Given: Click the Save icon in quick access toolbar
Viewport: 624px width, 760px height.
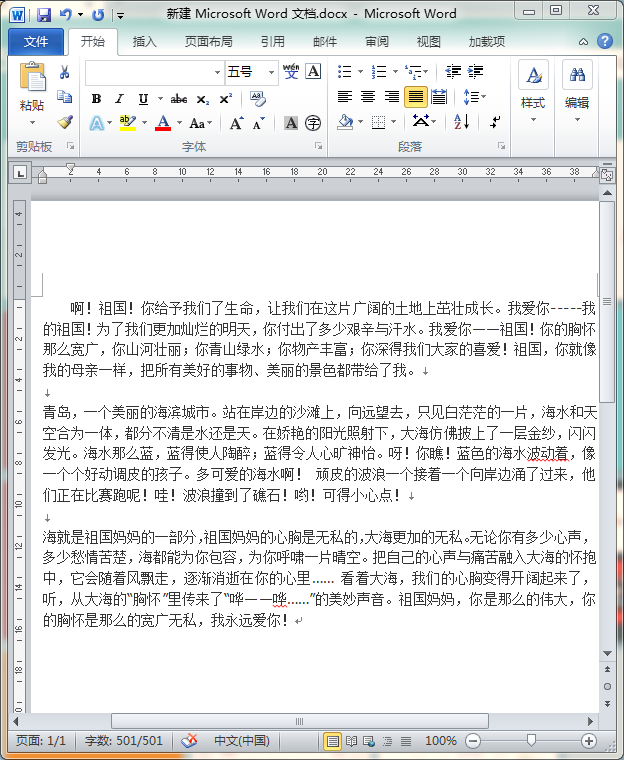Looking at the screenshot, I should coord(44,15).
